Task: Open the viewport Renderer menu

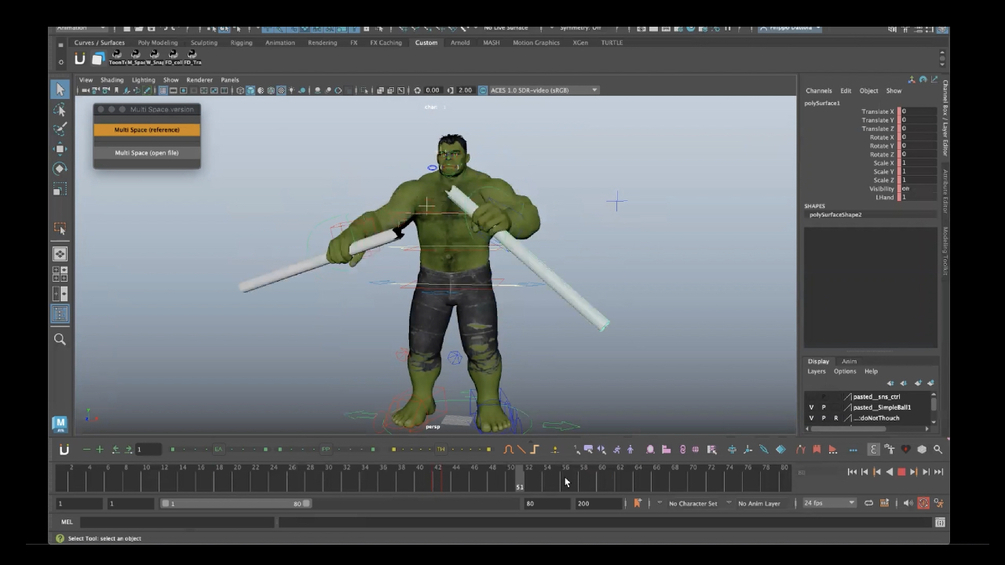Action: coord(199,80)
